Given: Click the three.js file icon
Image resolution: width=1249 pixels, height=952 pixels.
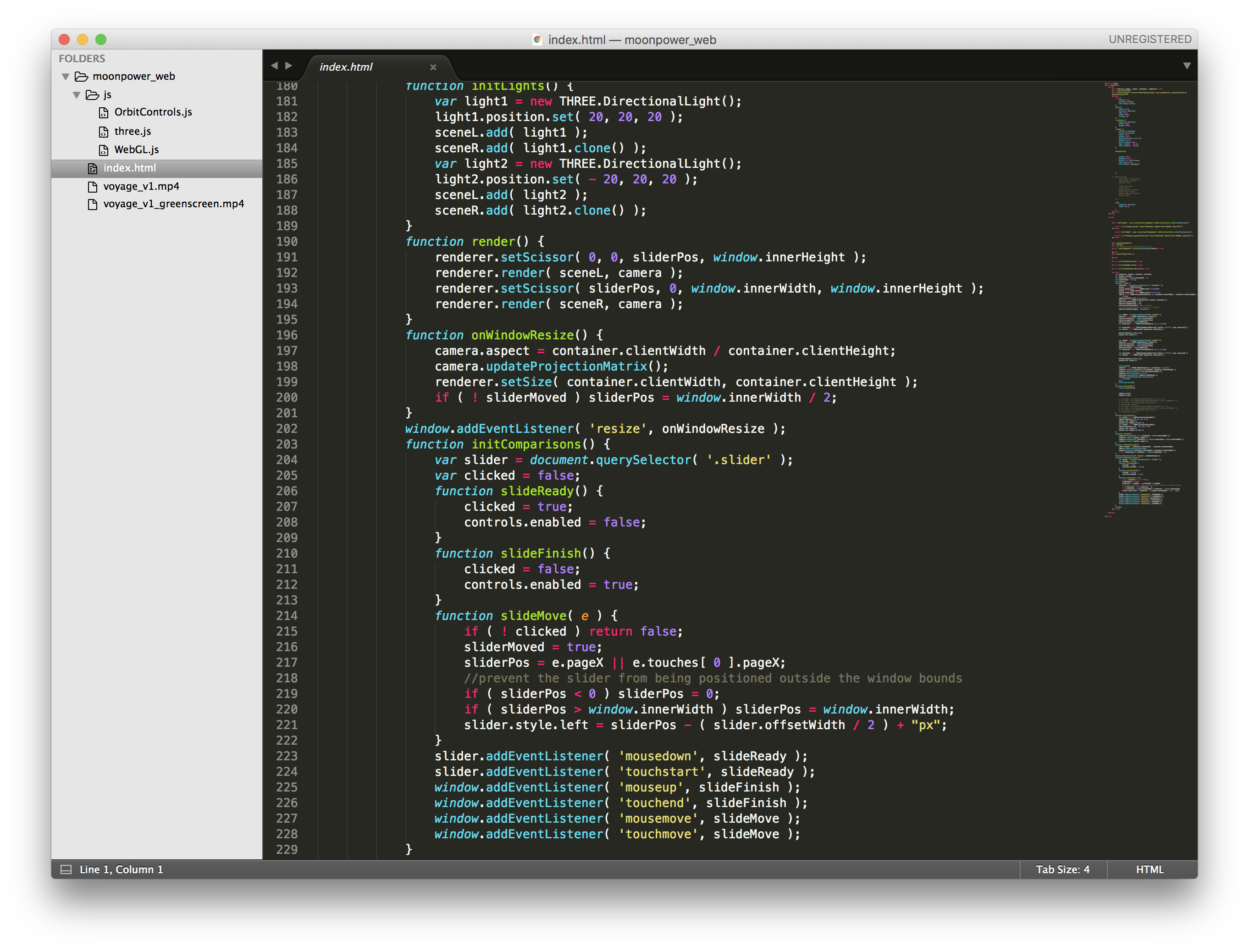Looking at the screenshot, I should (104, 132).
